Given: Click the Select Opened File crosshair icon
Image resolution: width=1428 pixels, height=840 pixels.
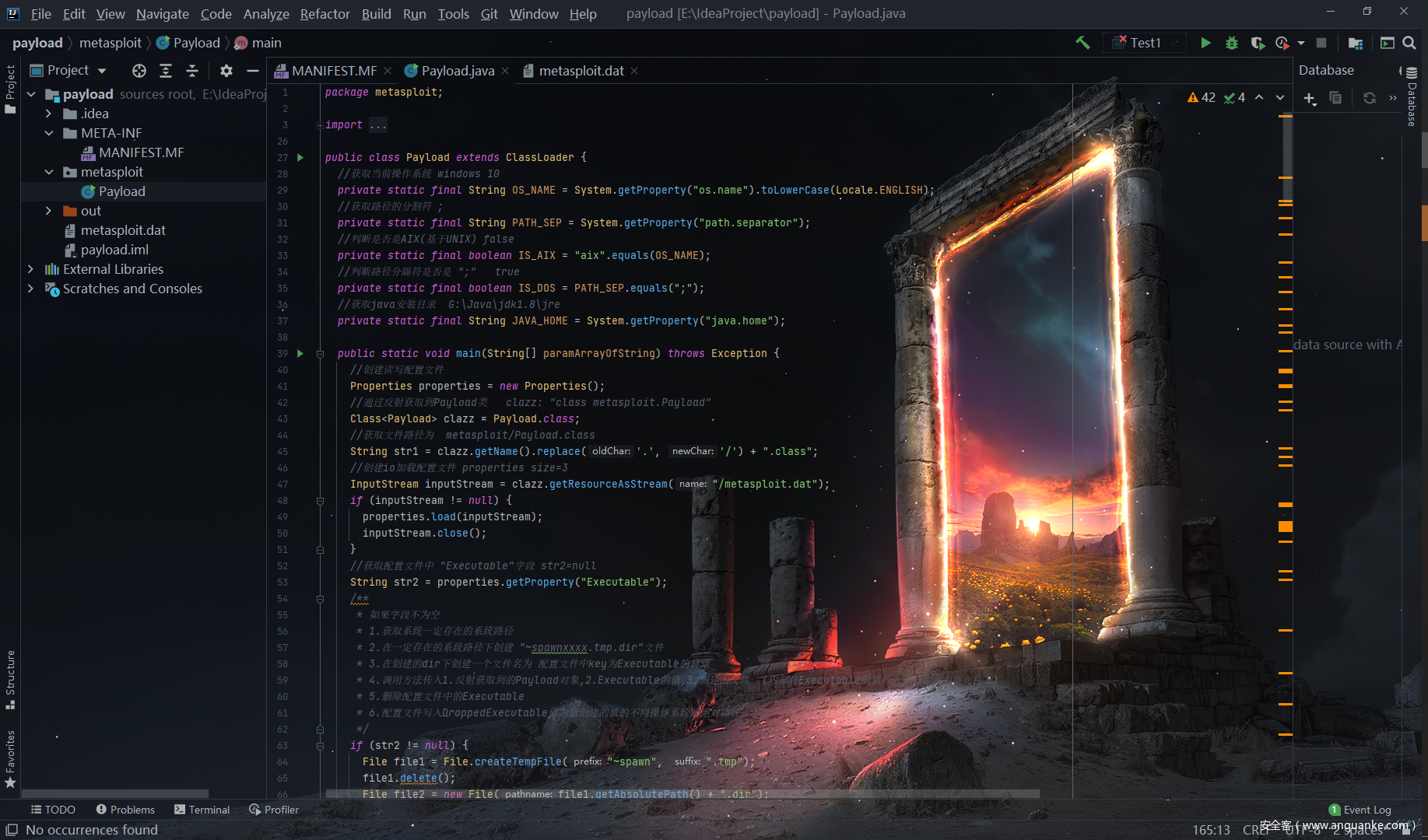Looking at the screenshot, I should coord(139,71).
